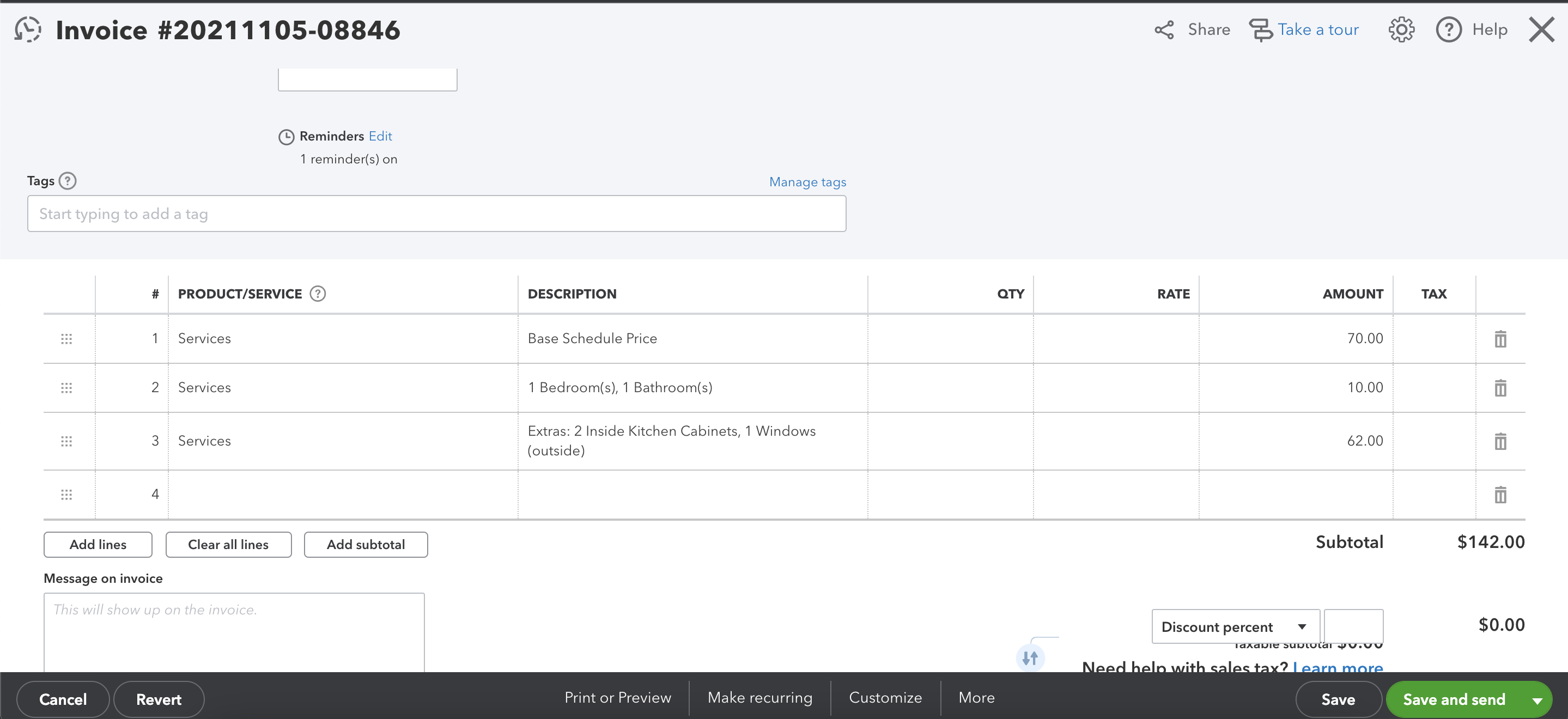The height and width of the screenshot is (719, 1568).
Task: Edit the Reminders settings link
Action: (380, 136)
